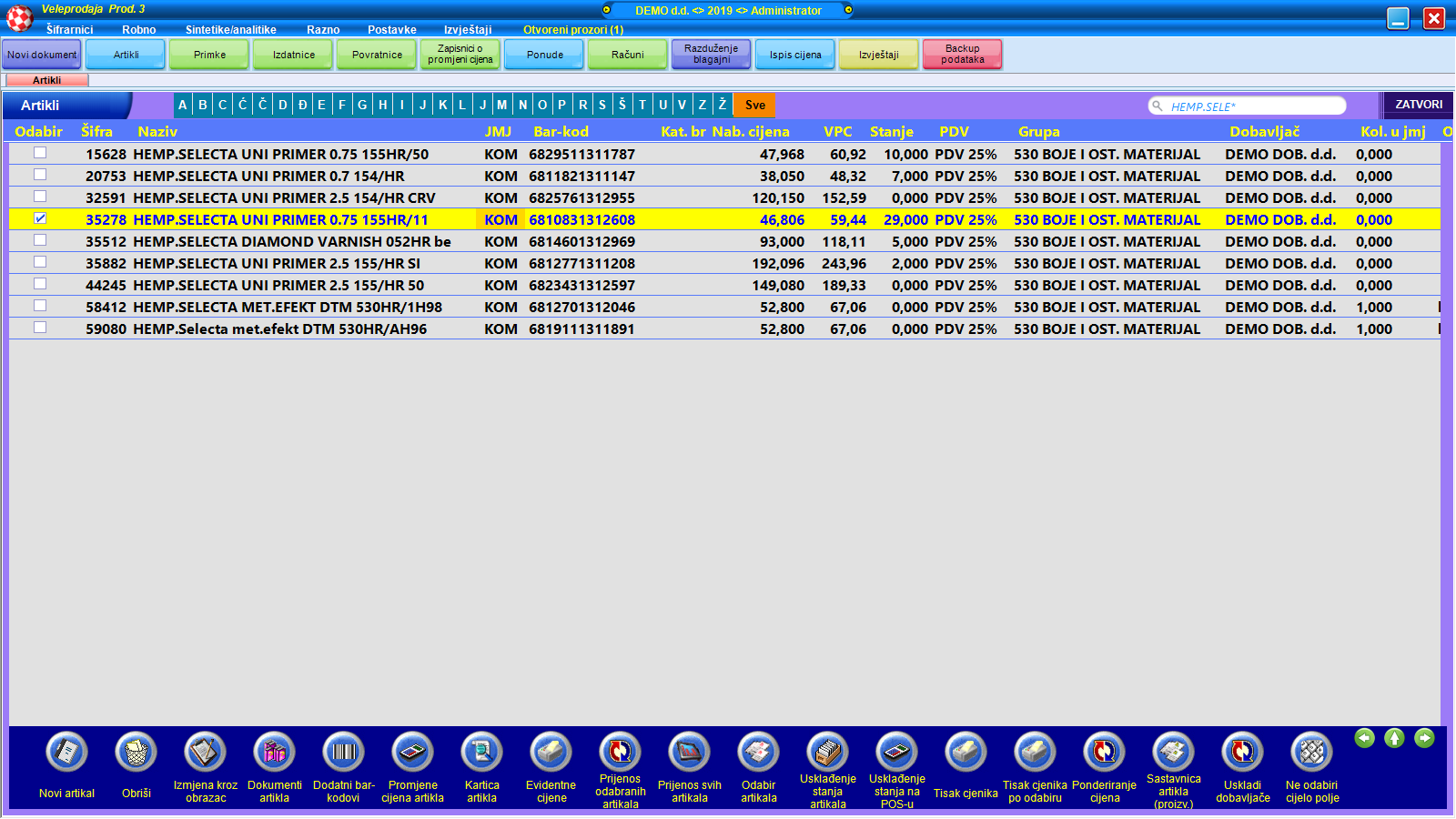Open the Šifrarnici menu
This screenshot has width=1456, height=819.
69,30
